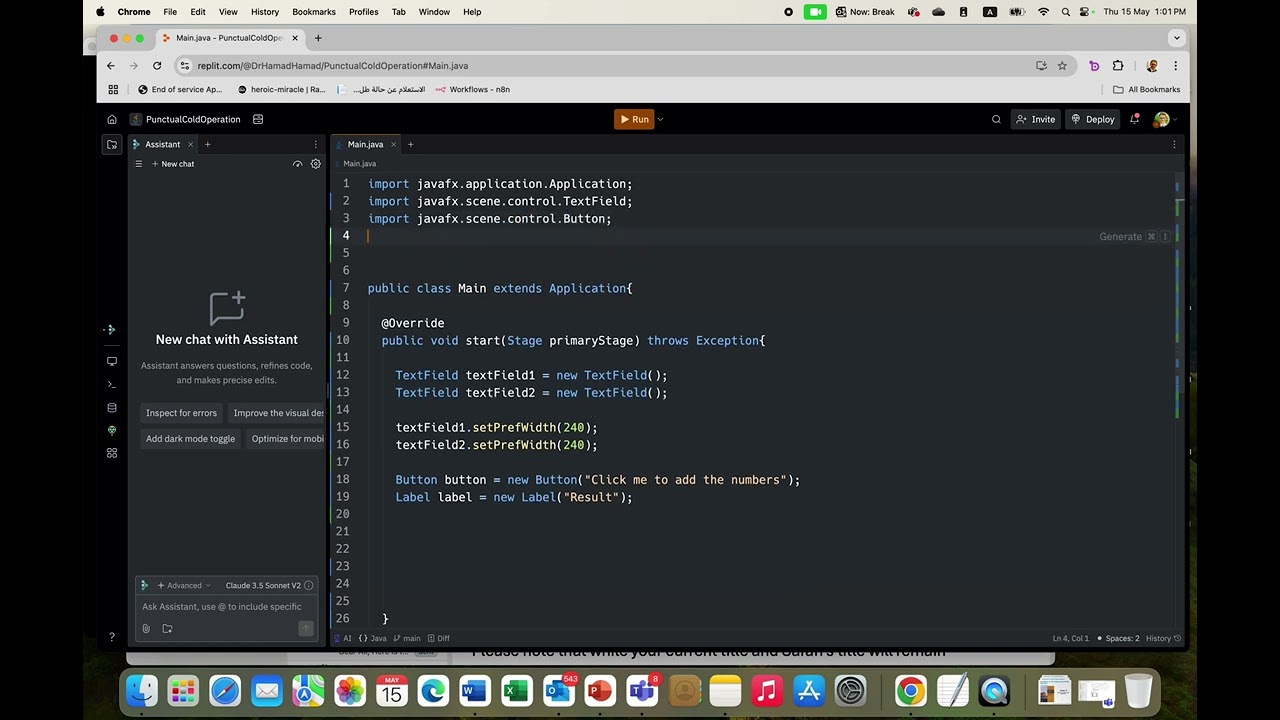Viewport: 1280px width, 720px height.
Task: Open the Help question mark icon
Action: pos(112,637)
